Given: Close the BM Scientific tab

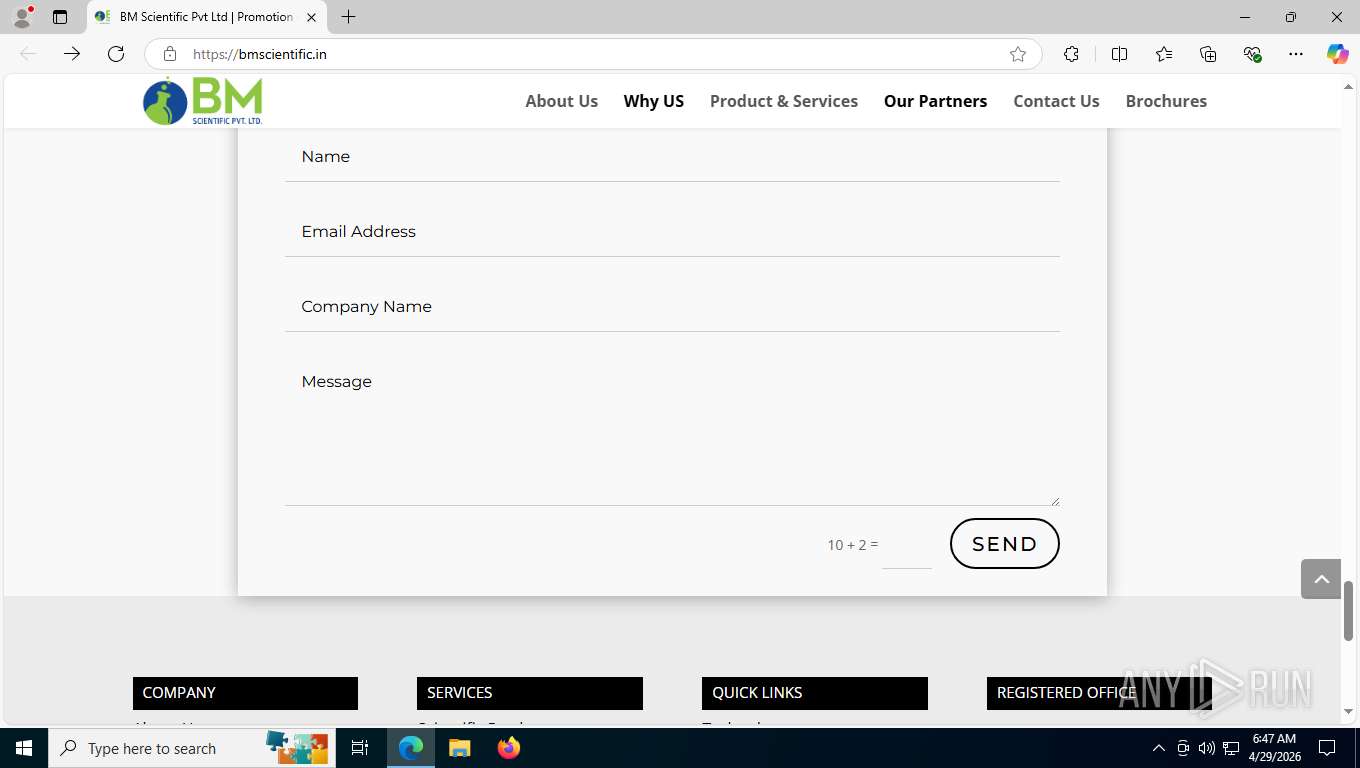Looking at the screenshot, I should [x=311, y=17].
